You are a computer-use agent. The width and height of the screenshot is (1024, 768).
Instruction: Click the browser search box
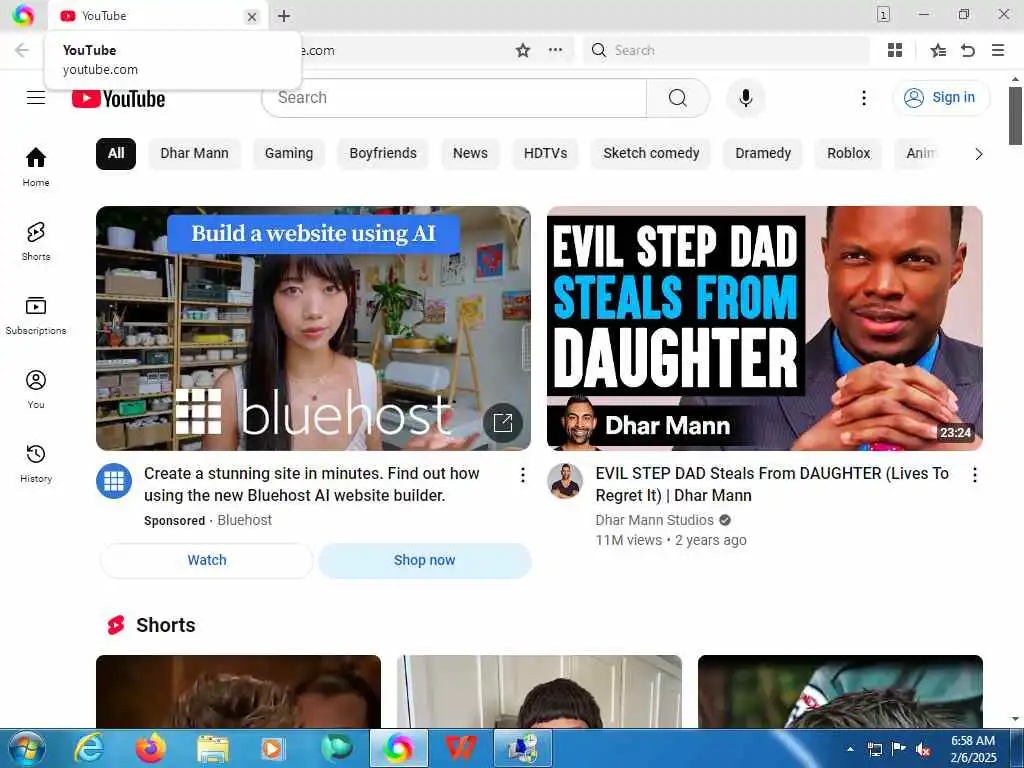coord(726,50)
